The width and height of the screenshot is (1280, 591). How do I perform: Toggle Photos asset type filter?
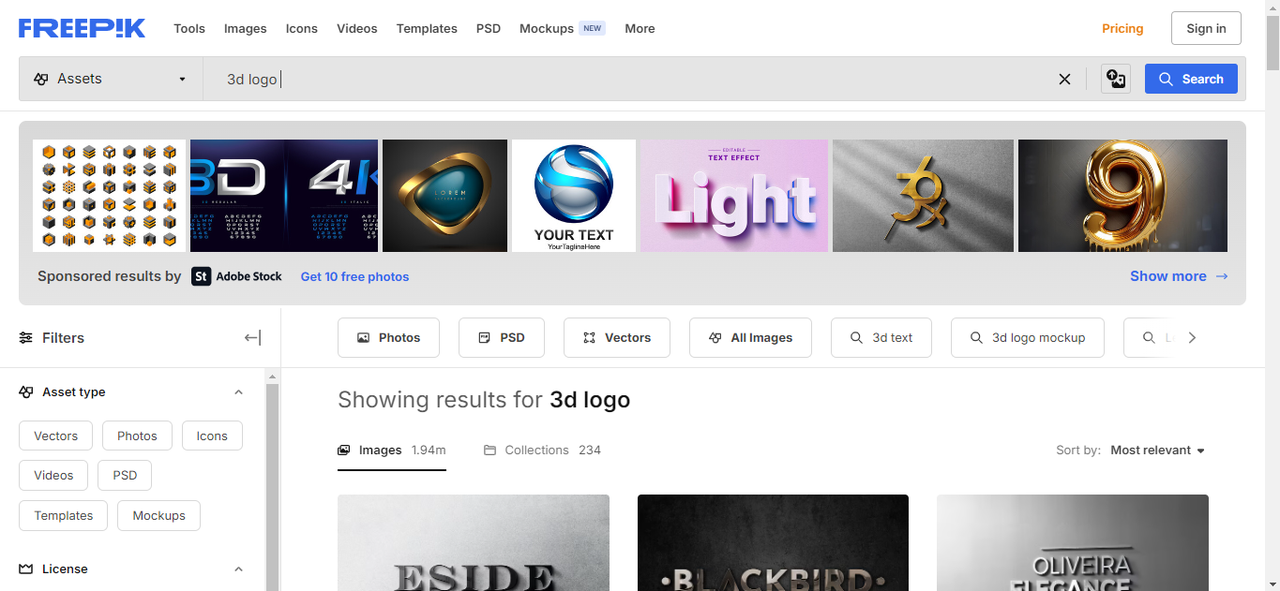(x=137, y=436)
